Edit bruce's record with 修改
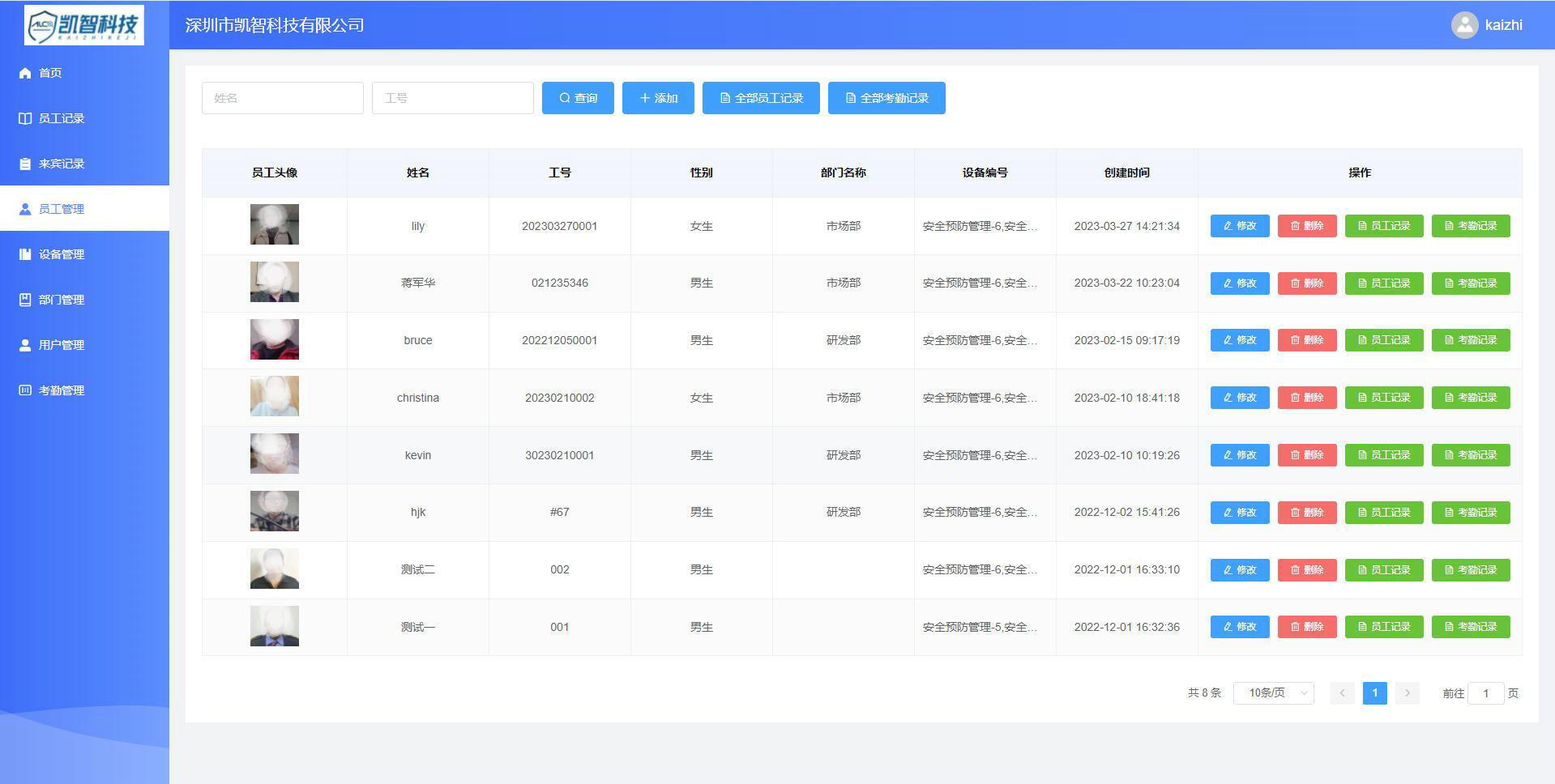This screenshot has width=1555, height=784. coord(1240,340)
